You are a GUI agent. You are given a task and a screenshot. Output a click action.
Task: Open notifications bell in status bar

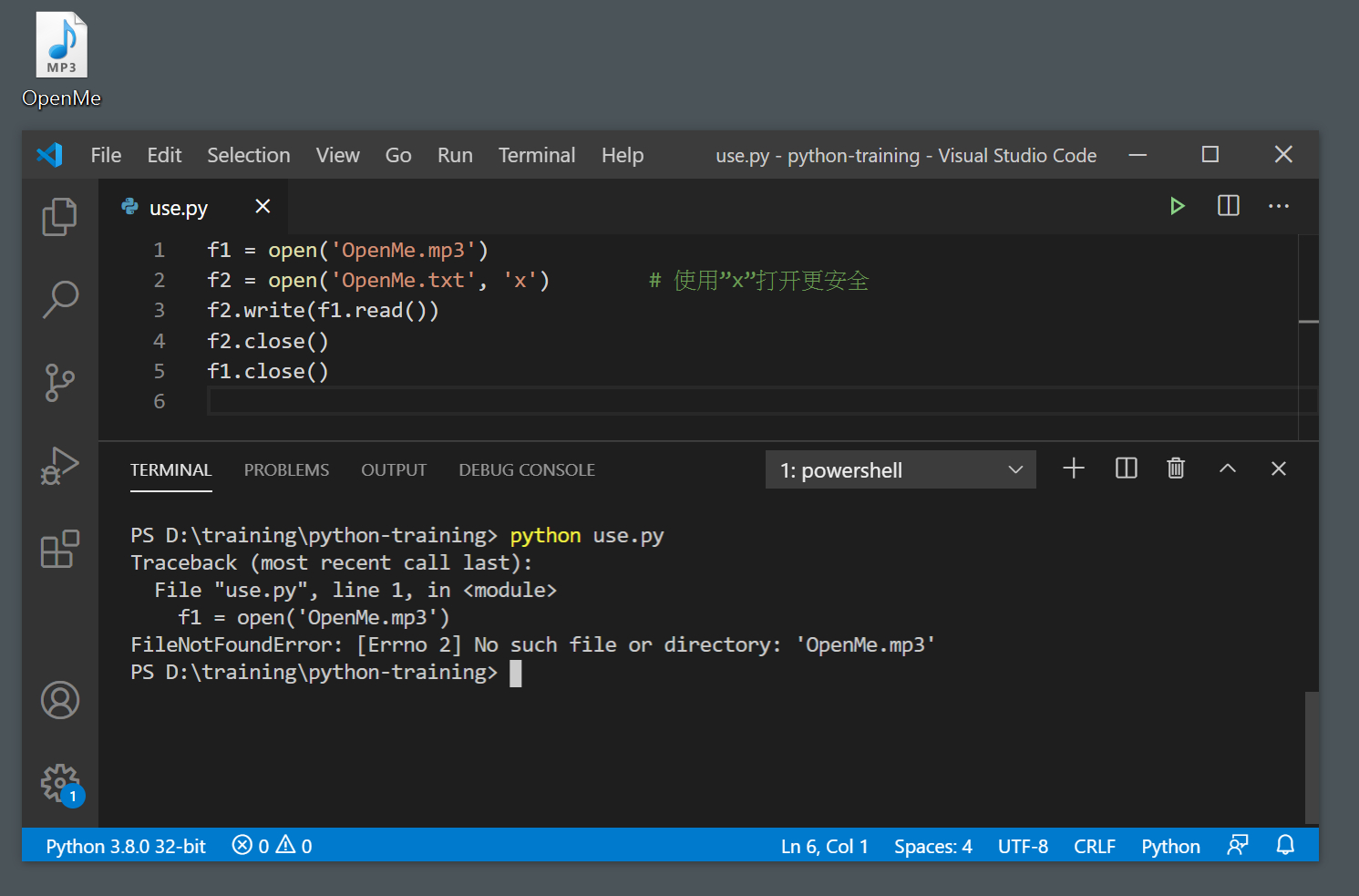coord(1285,846)
